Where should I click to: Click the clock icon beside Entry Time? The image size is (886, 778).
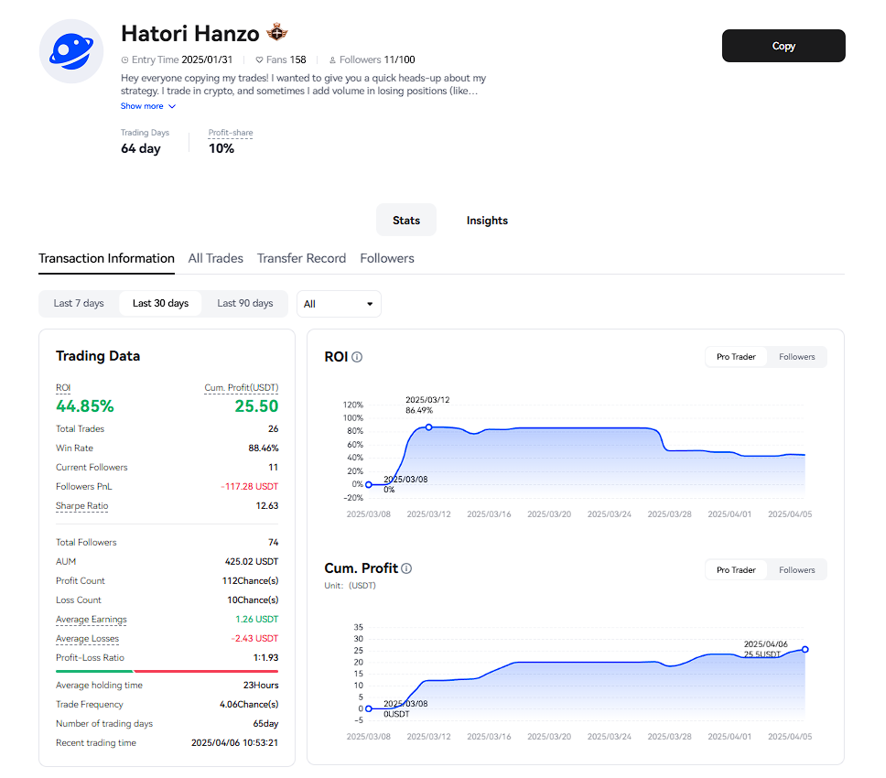click(x=125, y=60)
